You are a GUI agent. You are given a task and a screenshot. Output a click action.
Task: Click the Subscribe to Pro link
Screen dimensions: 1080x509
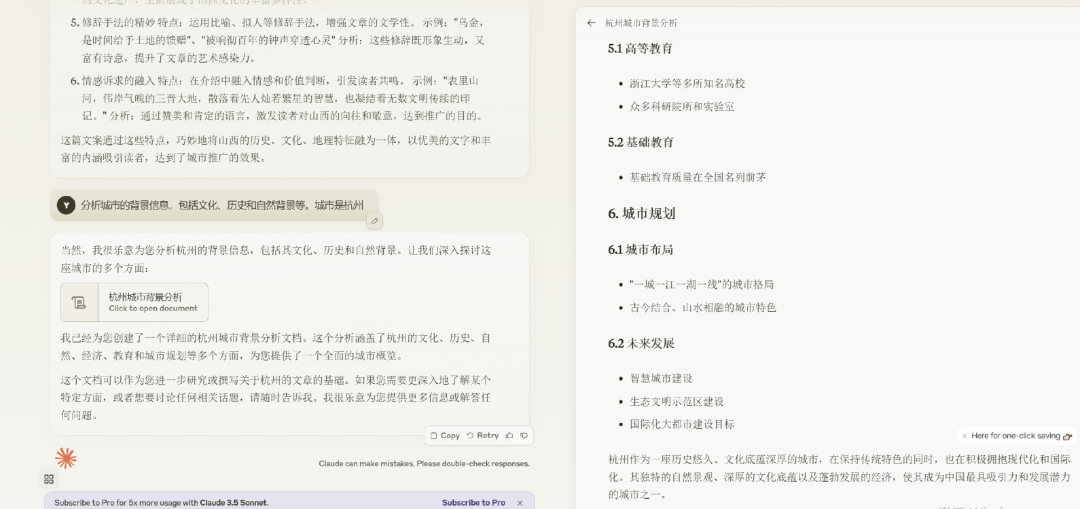pos(473,503)
